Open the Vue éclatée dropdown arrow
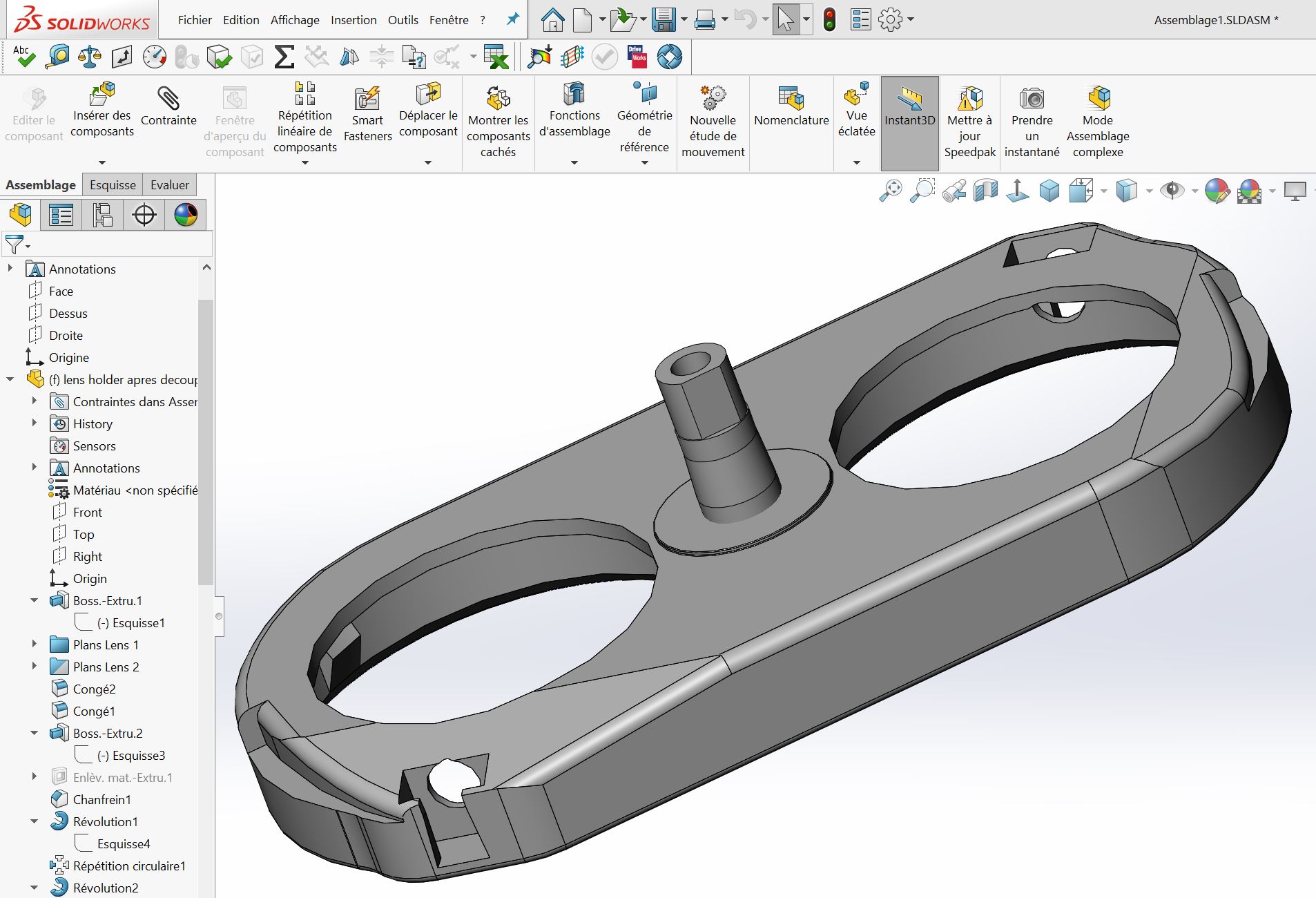The width and height of the screenshot is (1316, 898). [856, 163]
